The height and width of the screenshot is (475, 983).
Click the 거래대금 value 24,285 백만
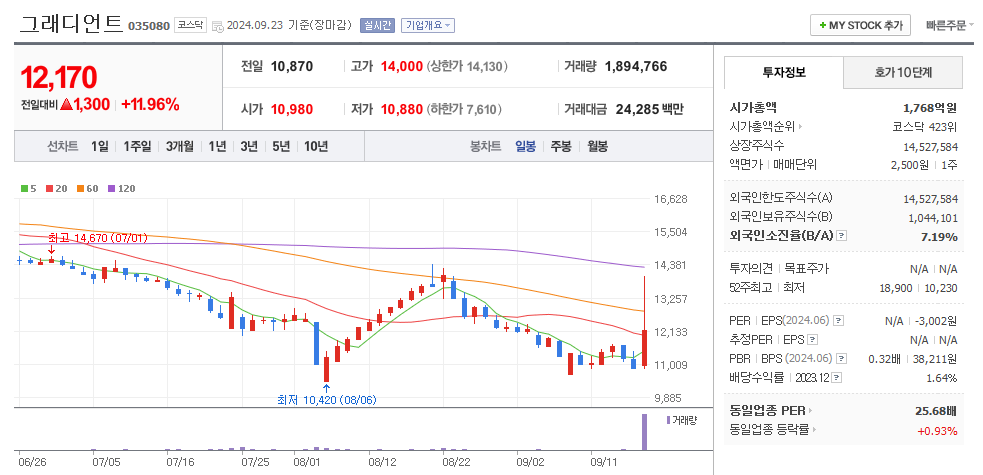pos(649,109)
